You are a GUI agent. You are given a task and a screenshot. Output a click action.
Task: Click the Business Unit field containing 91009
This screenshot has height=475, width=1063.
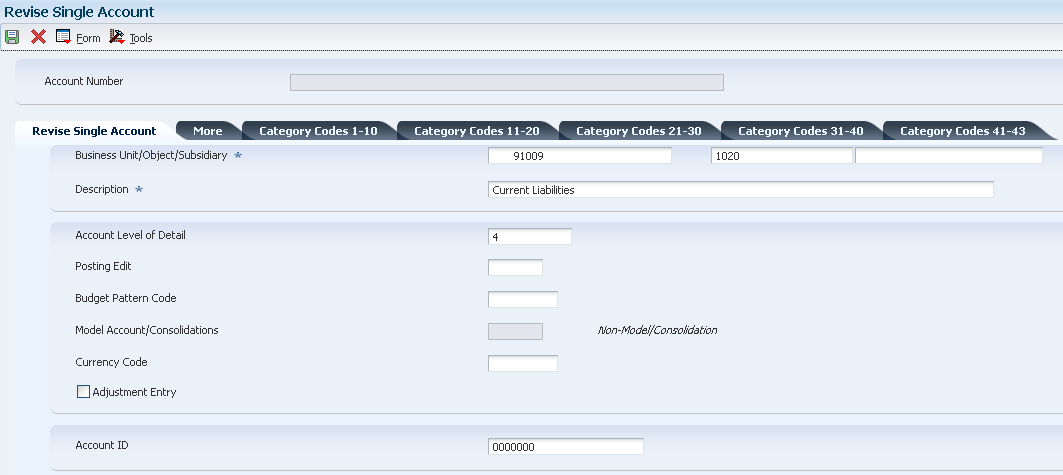580,156
